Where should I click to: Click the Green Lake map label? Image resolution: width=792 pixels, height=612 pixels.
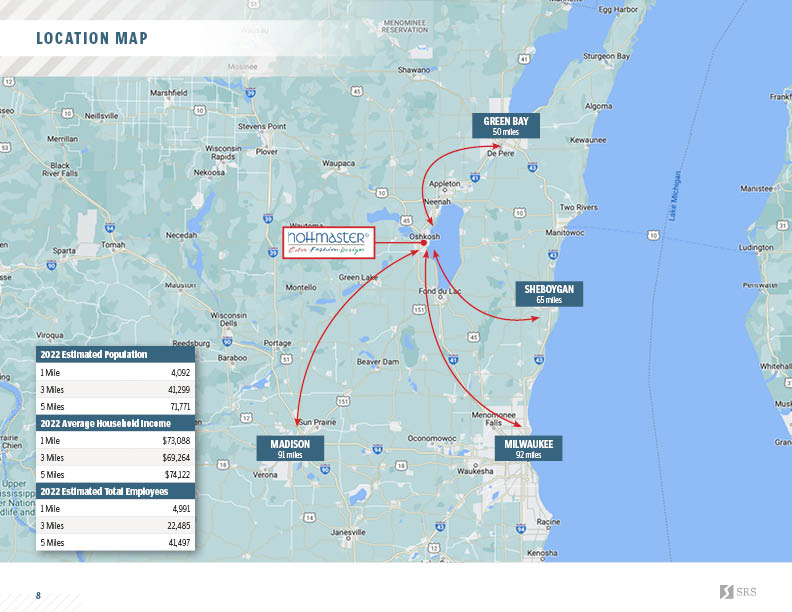click(358, 277)
